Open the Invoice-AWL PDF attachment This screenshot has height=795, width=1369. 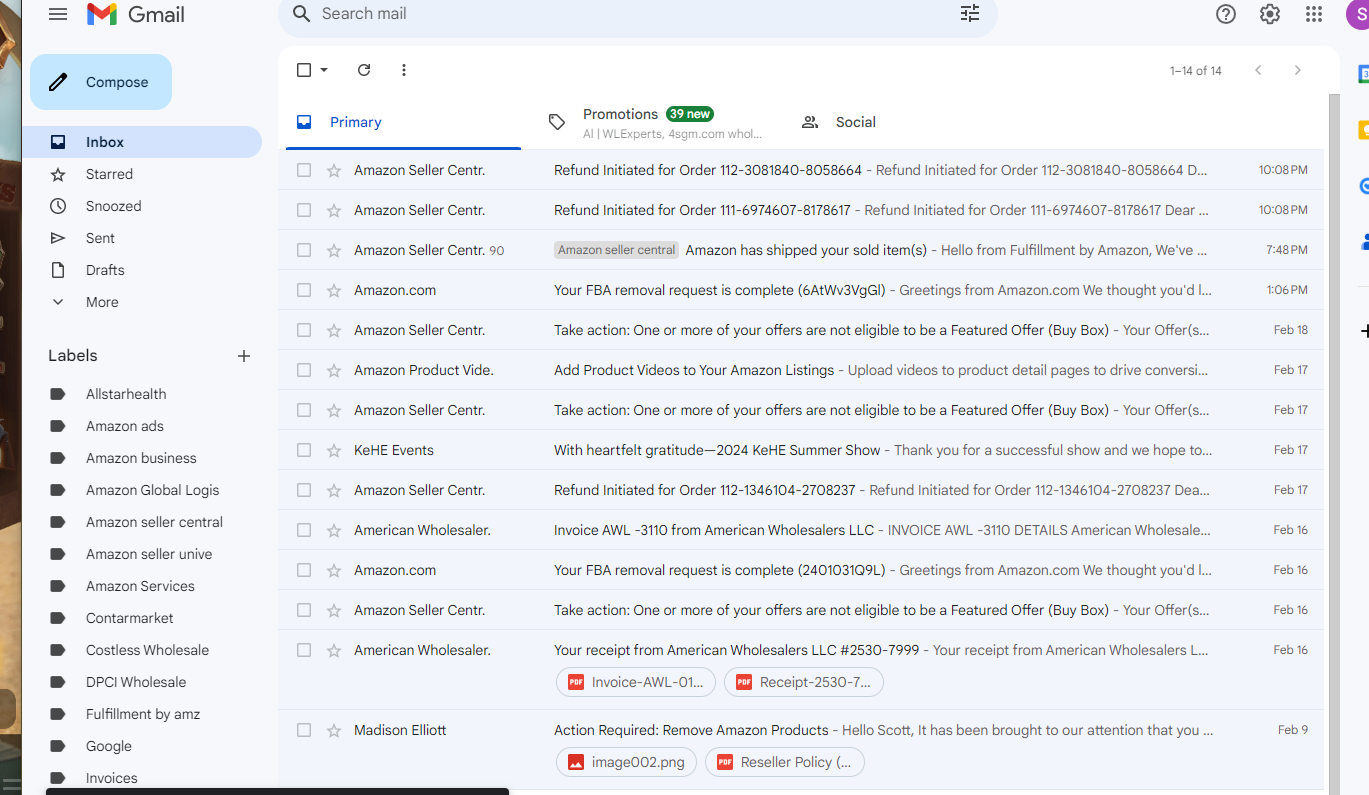[x=636, y=682]
